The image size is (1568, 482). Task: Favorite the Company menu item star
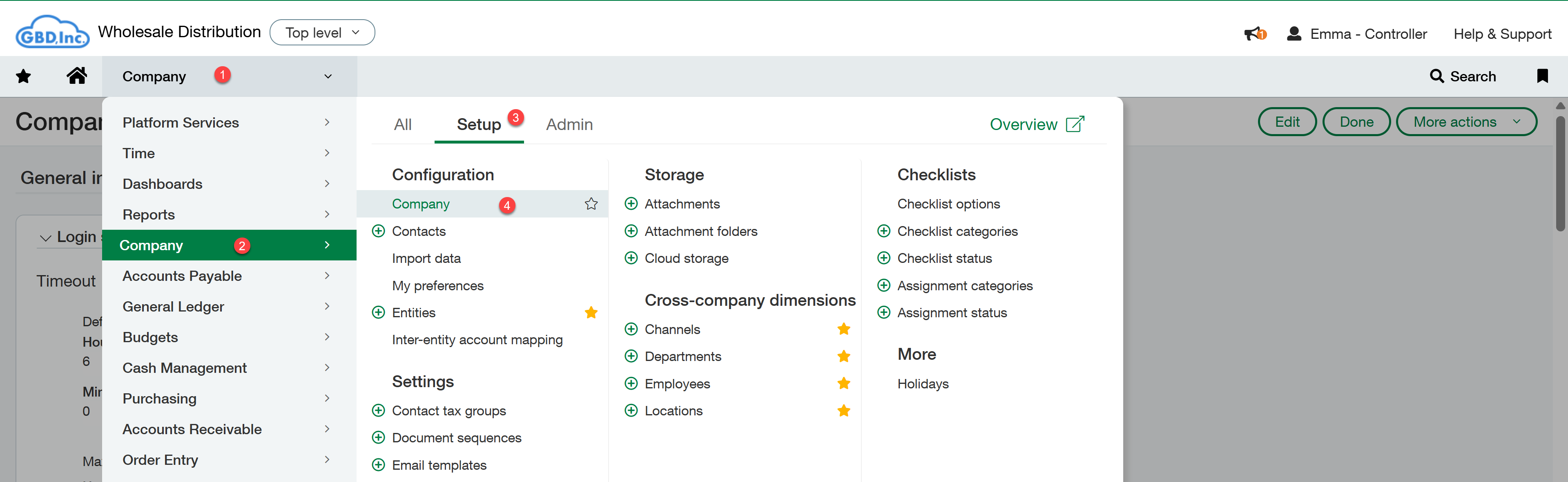tap(591, 204)
